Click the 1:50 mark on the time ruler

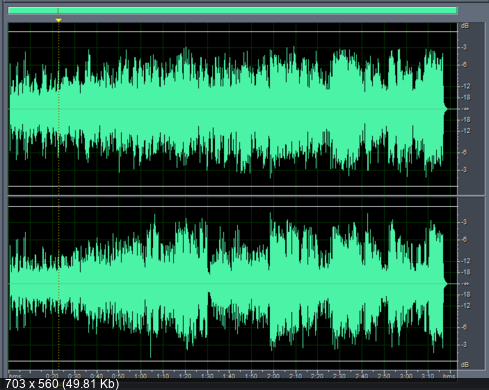coord(251,376)
